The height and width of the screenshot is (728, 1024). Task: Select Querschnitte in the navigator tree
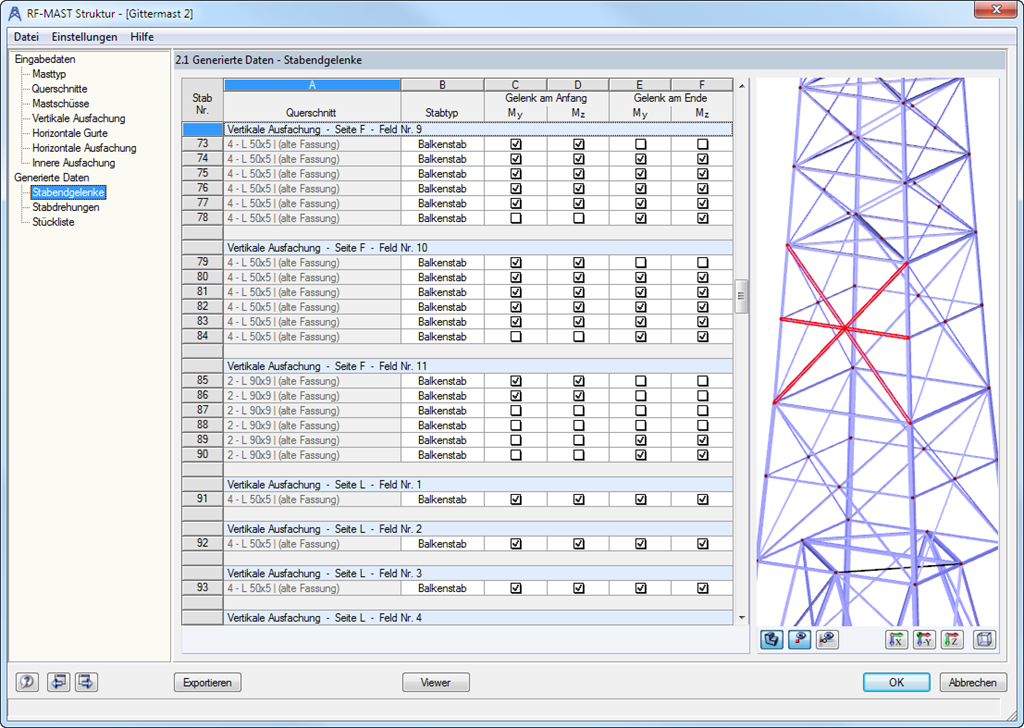pyautogui.click(x=59, y=89)
